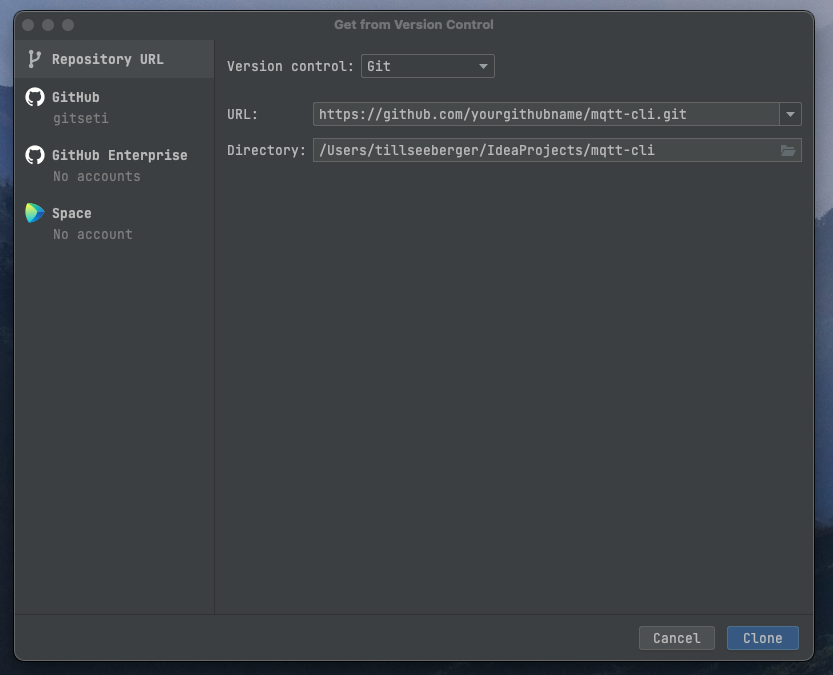Open the GitHub tab
The height and width of the screenshot is (675, 833).
[114, 107]
